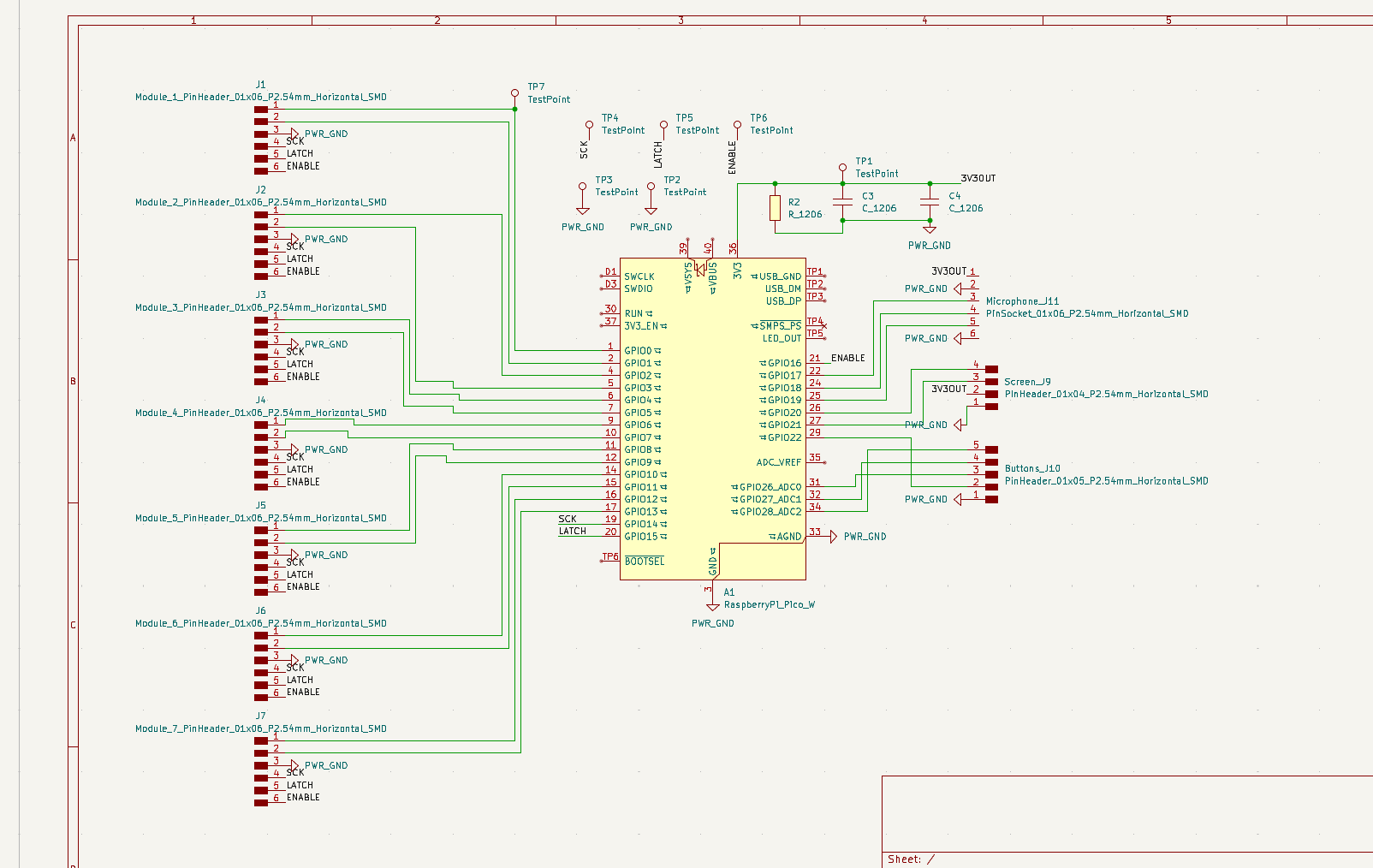Click the TP7 test point symbol

click(x=514, y=97)
